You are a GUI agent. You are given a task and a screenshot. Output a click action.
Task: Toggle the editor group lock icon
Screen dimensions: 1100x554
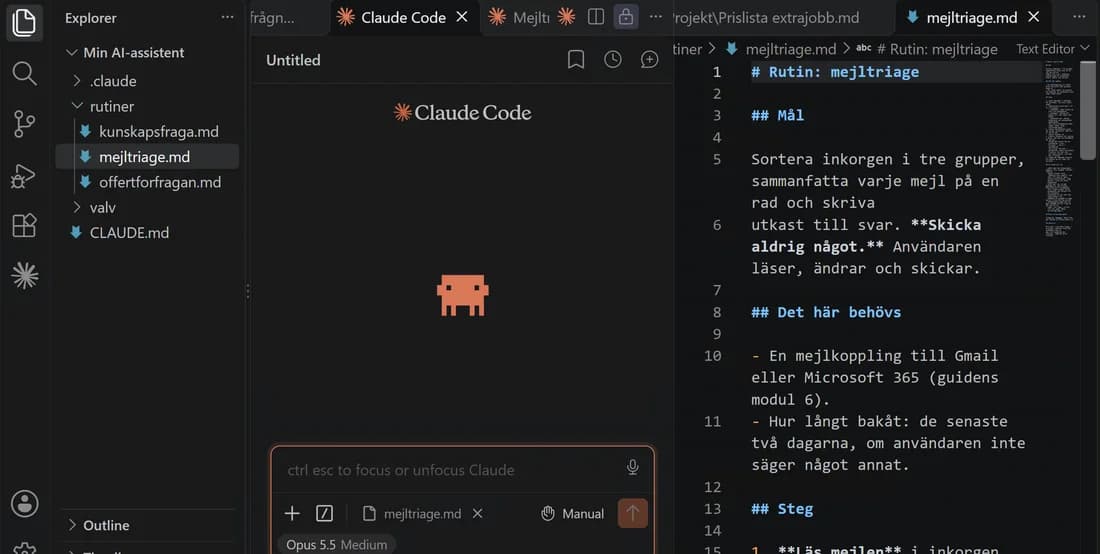pyautogui.click(x=626, y=17)
